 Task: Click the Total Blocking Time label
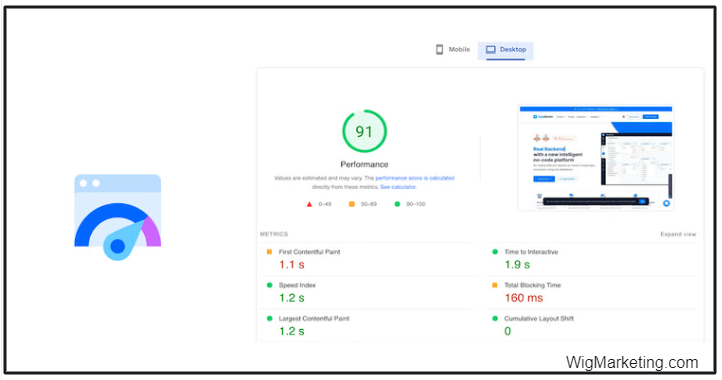(533, 285)
